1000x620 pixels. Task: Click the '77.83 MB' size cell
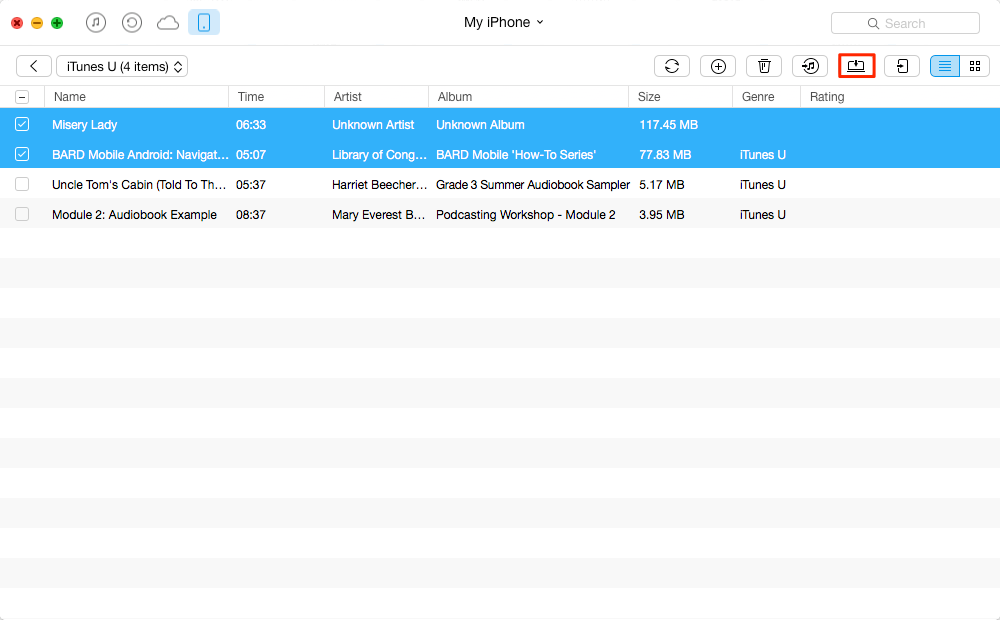(665, 155)
